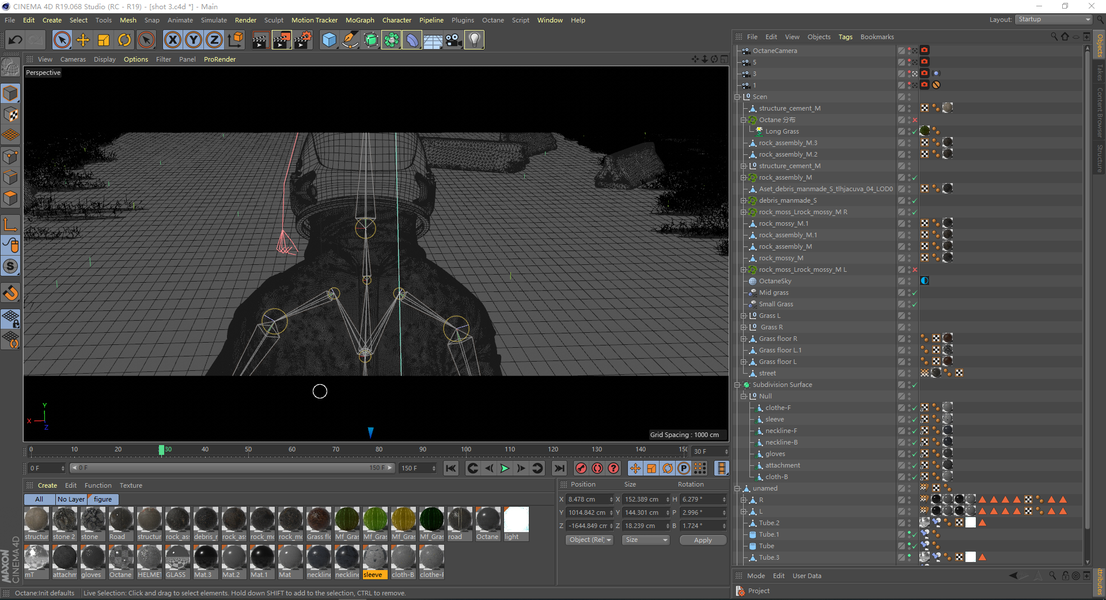Toggle the Z axis lock
Screen dimensions: 1106x600
pos(214,40)
